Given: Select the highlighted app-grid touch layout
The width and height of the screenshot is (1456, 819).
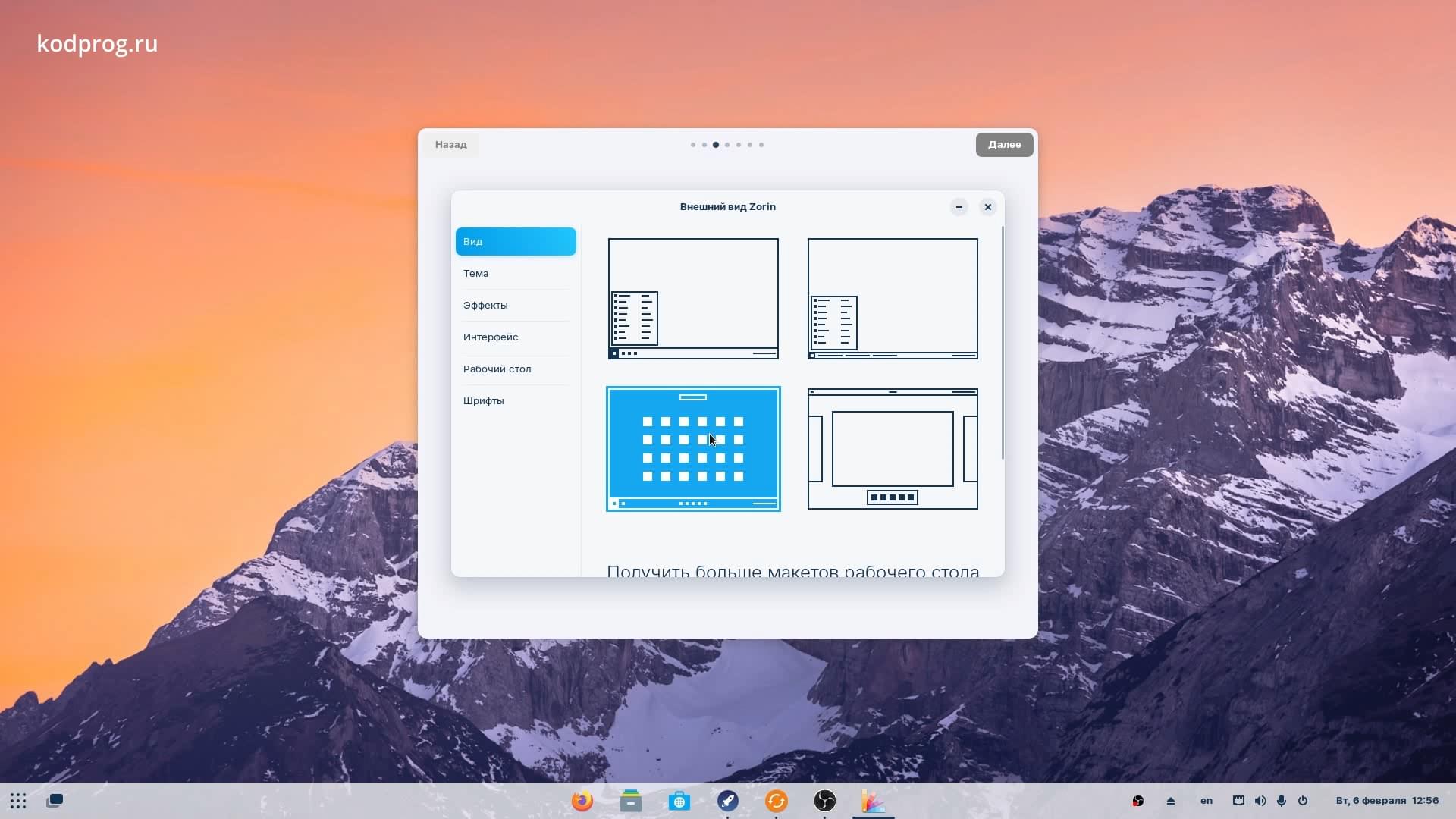Looking at the screenshot, I should (693, 449).
